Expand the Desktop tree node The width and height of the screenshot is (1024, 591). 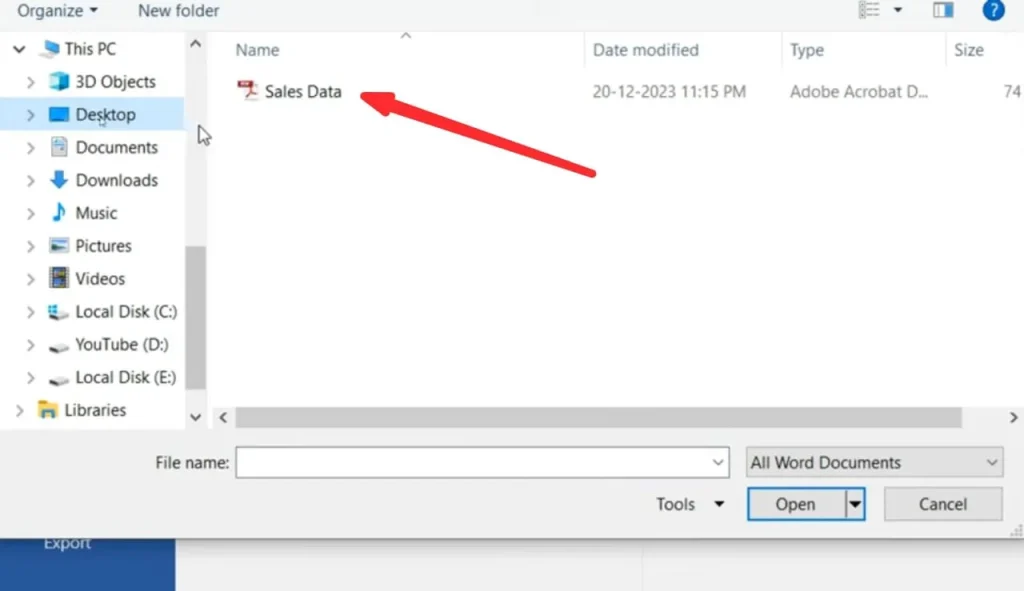point(30,115)
